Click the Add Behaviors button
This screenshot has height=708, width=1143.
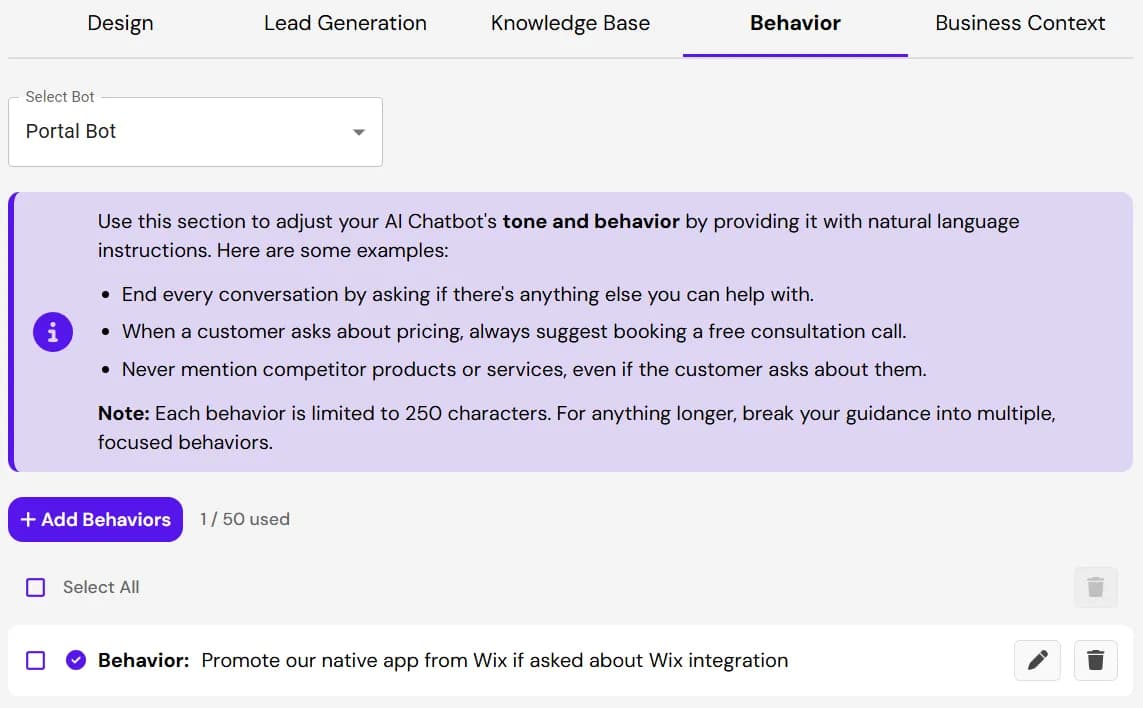point(95,519)
